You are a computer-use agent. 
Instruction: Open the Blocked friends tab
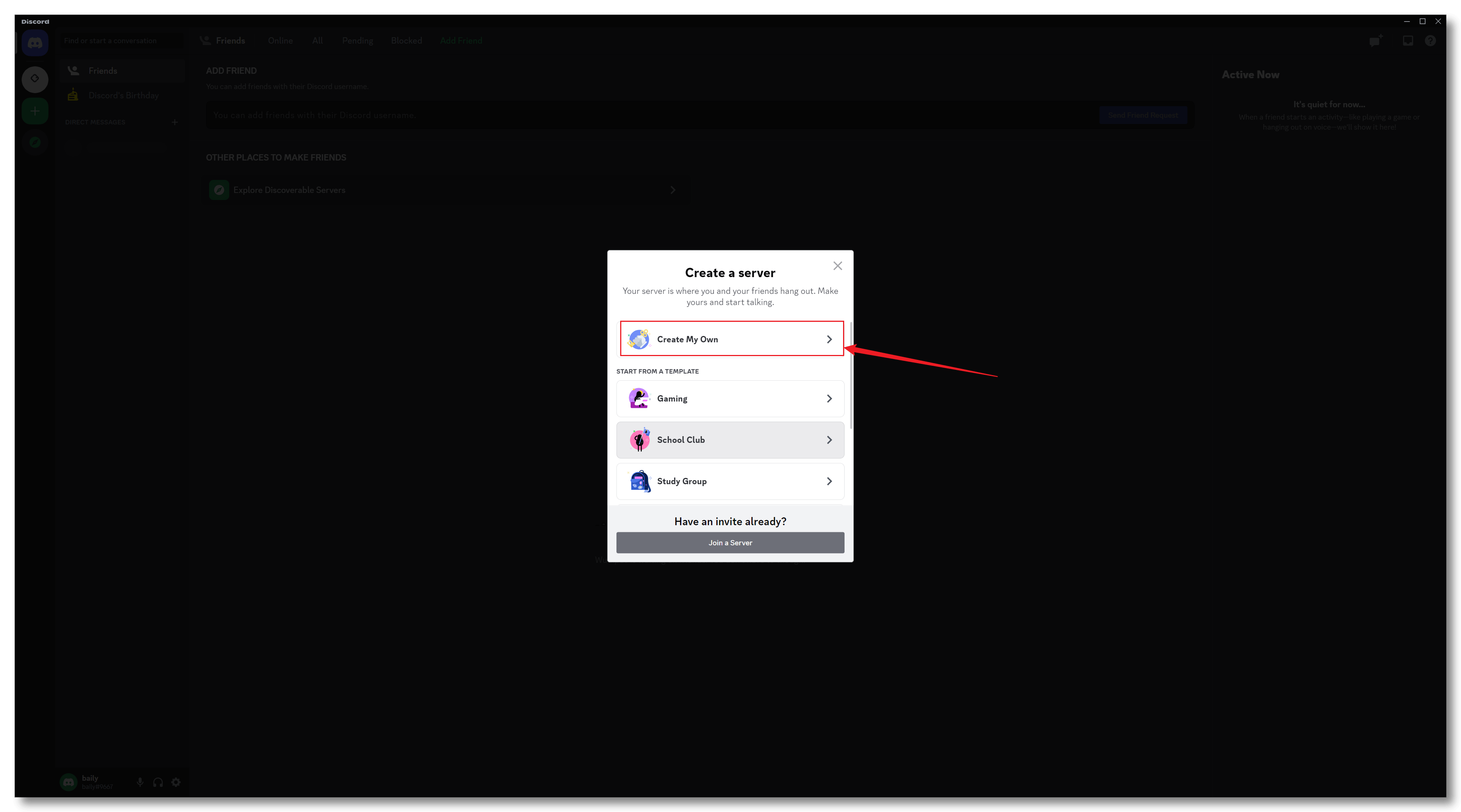pos(406,41)
